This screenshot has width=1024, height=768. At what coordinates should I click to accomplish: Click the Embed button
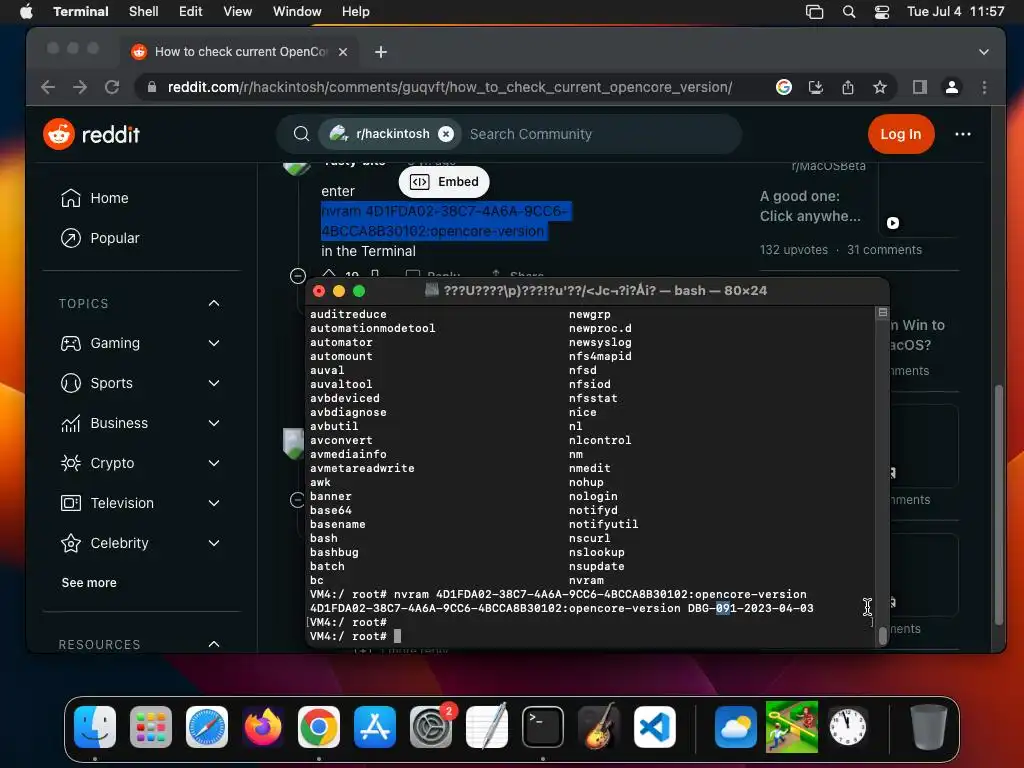click(x=444, y=182)
